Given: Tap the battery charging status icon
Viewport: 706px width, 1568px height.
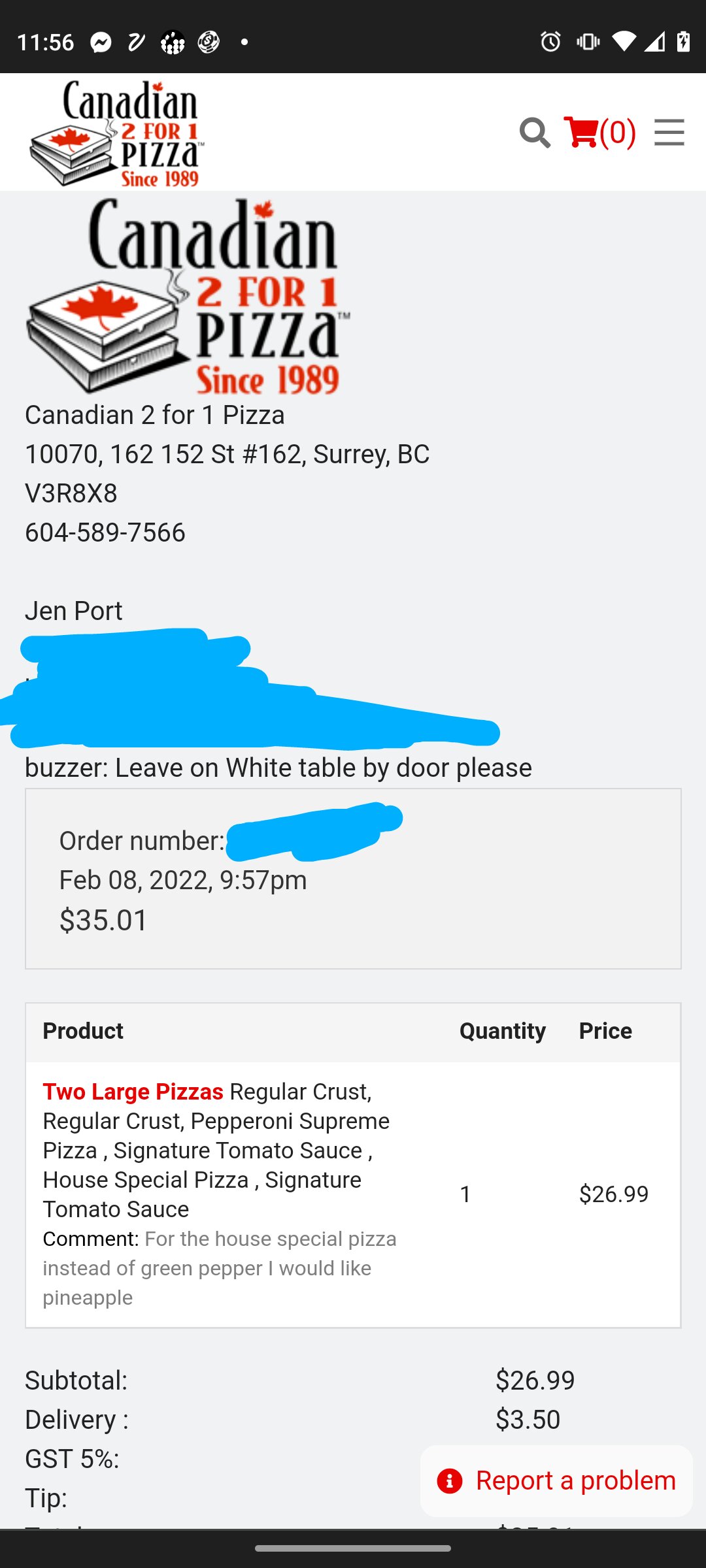Looking at the screenshot, I should pyautogui.click(x=684, y=42).
